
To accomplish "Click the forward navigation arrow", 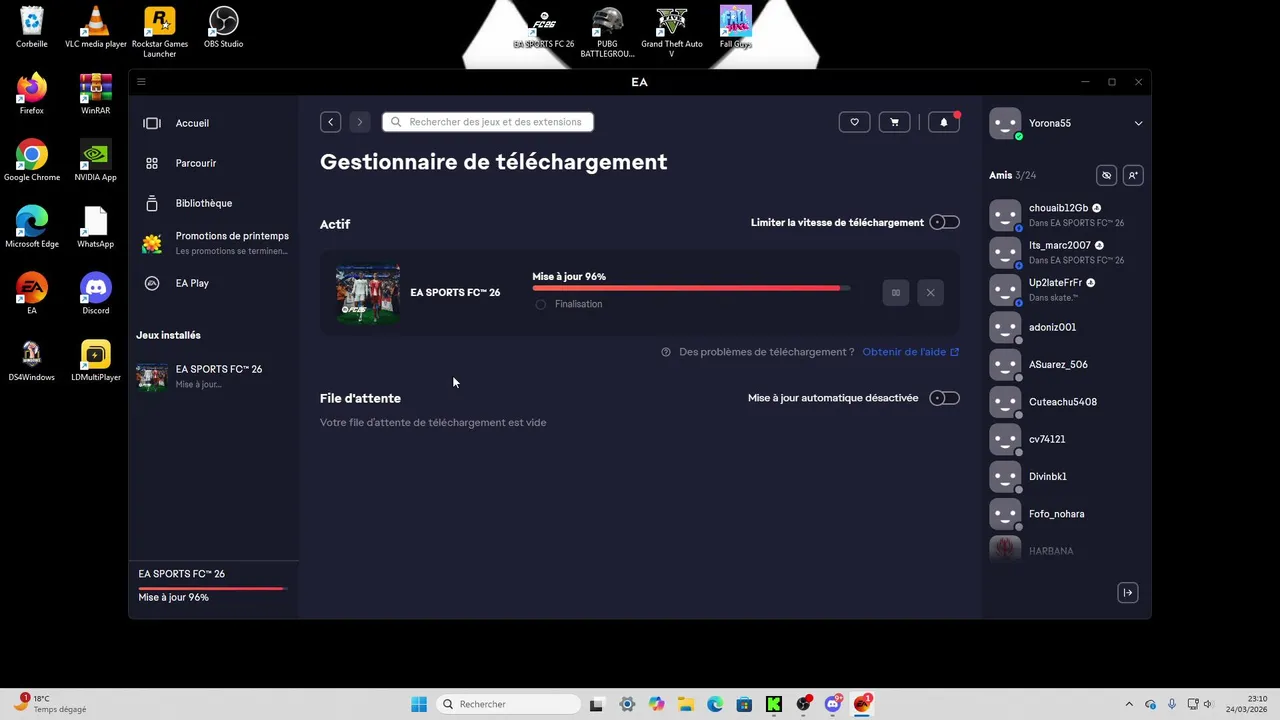I will 360,122.
